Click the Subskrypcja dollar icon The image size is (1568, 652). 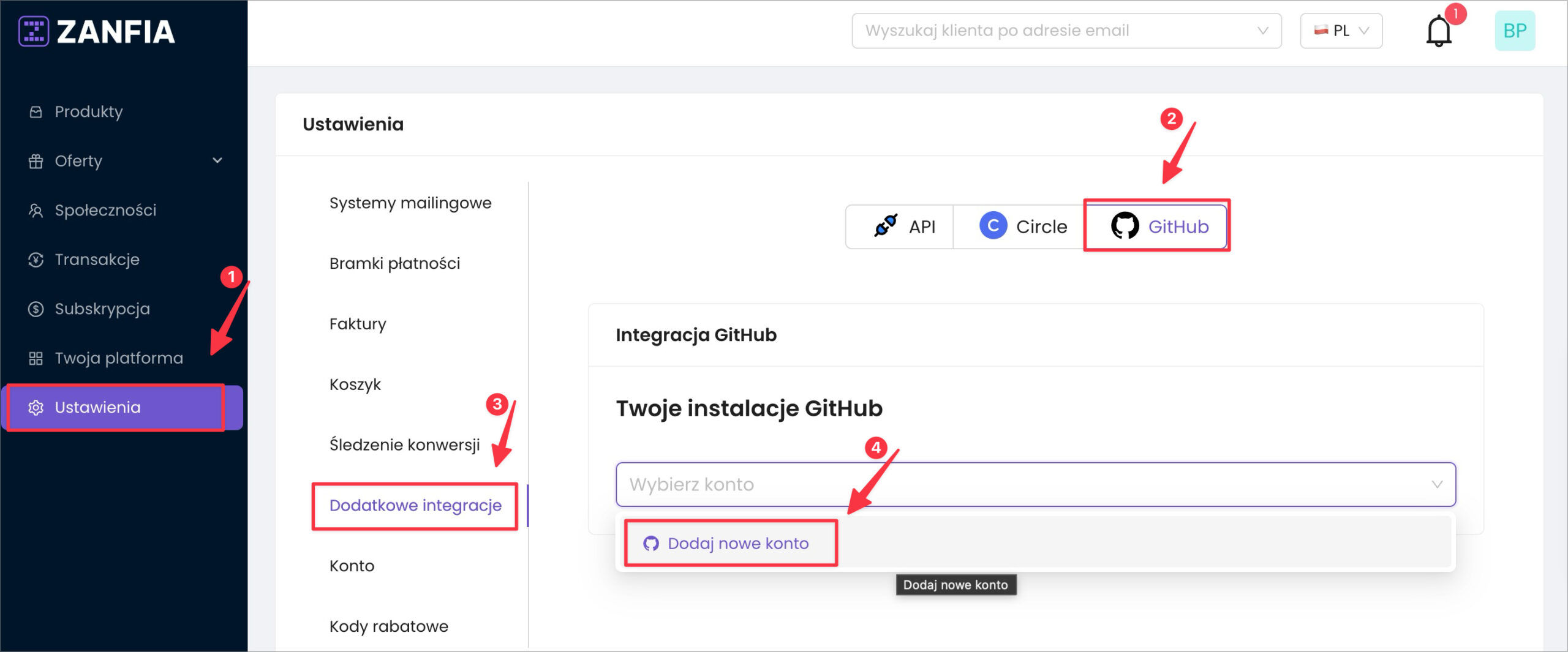(36, 309)
